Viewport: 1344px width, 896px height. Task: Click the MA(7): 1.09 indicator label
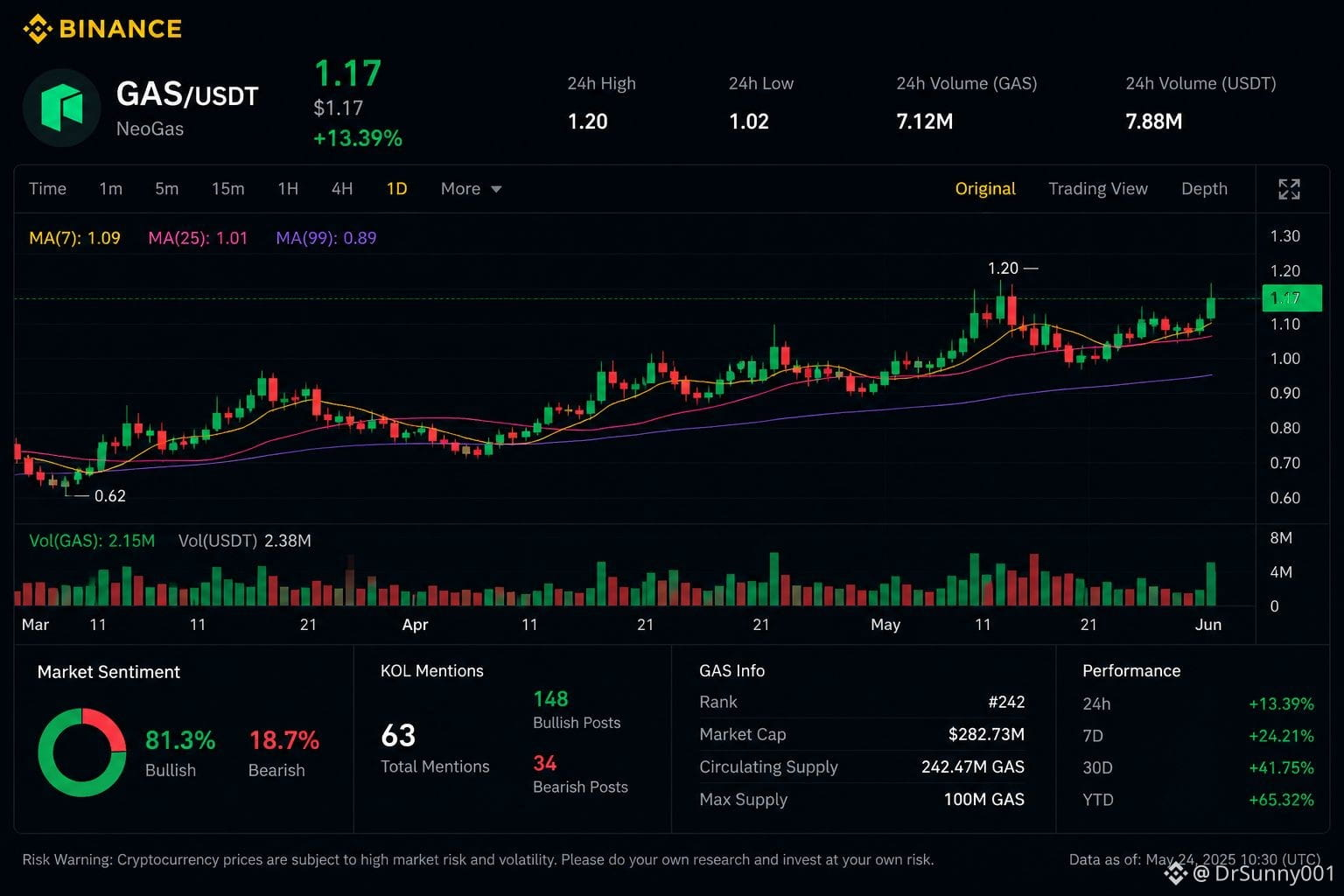tap(74, 238)
